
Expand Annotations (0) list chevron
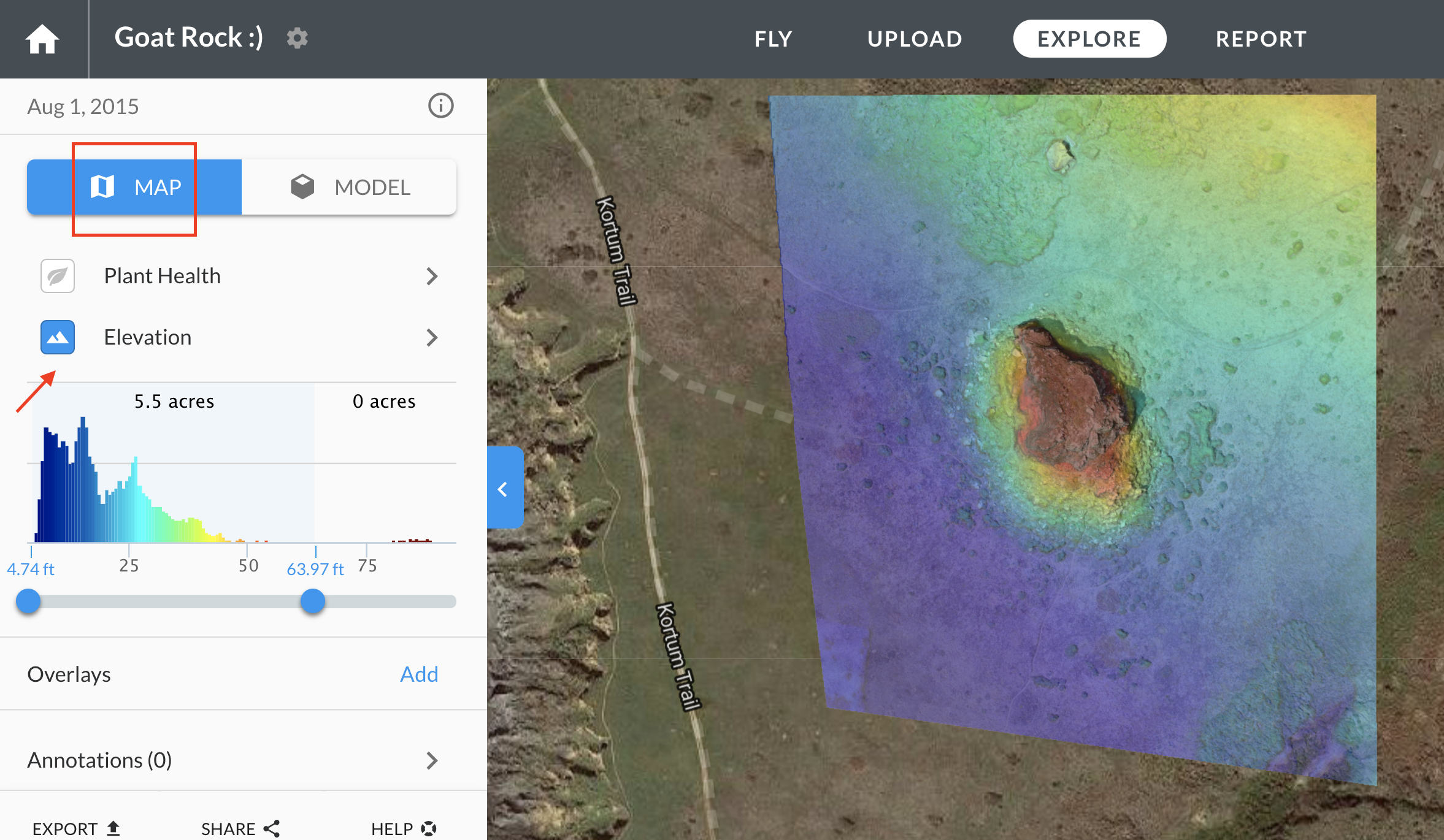(x=432, y=760)
